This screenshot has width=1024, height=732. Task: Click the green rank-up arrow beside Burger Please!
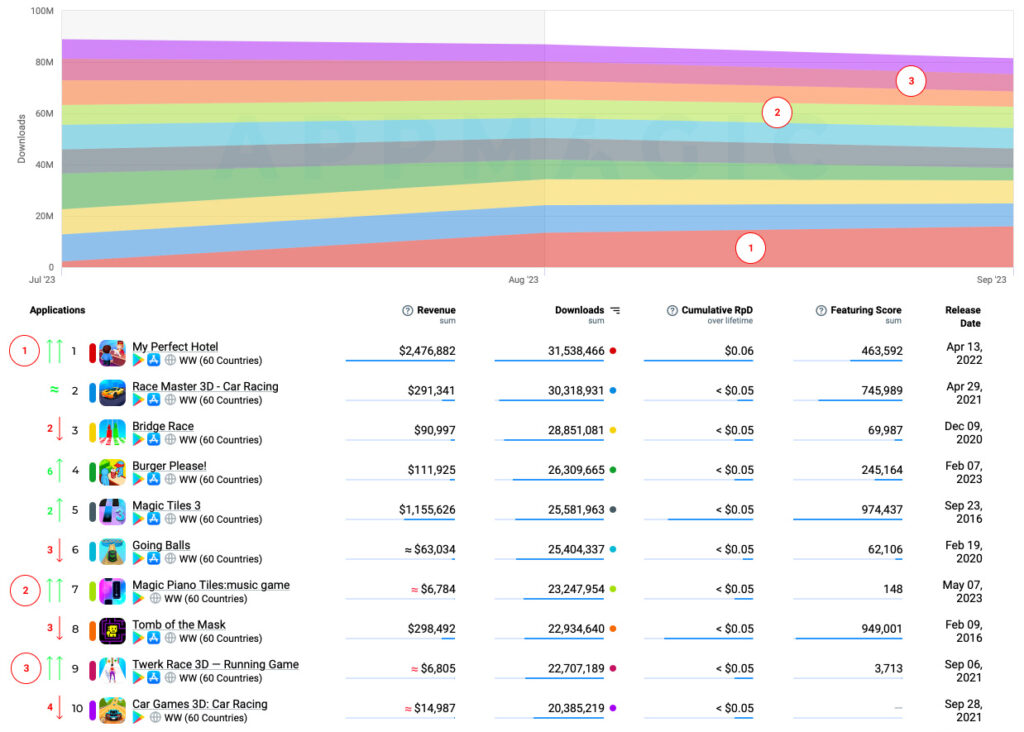click(x=58, y=470)
